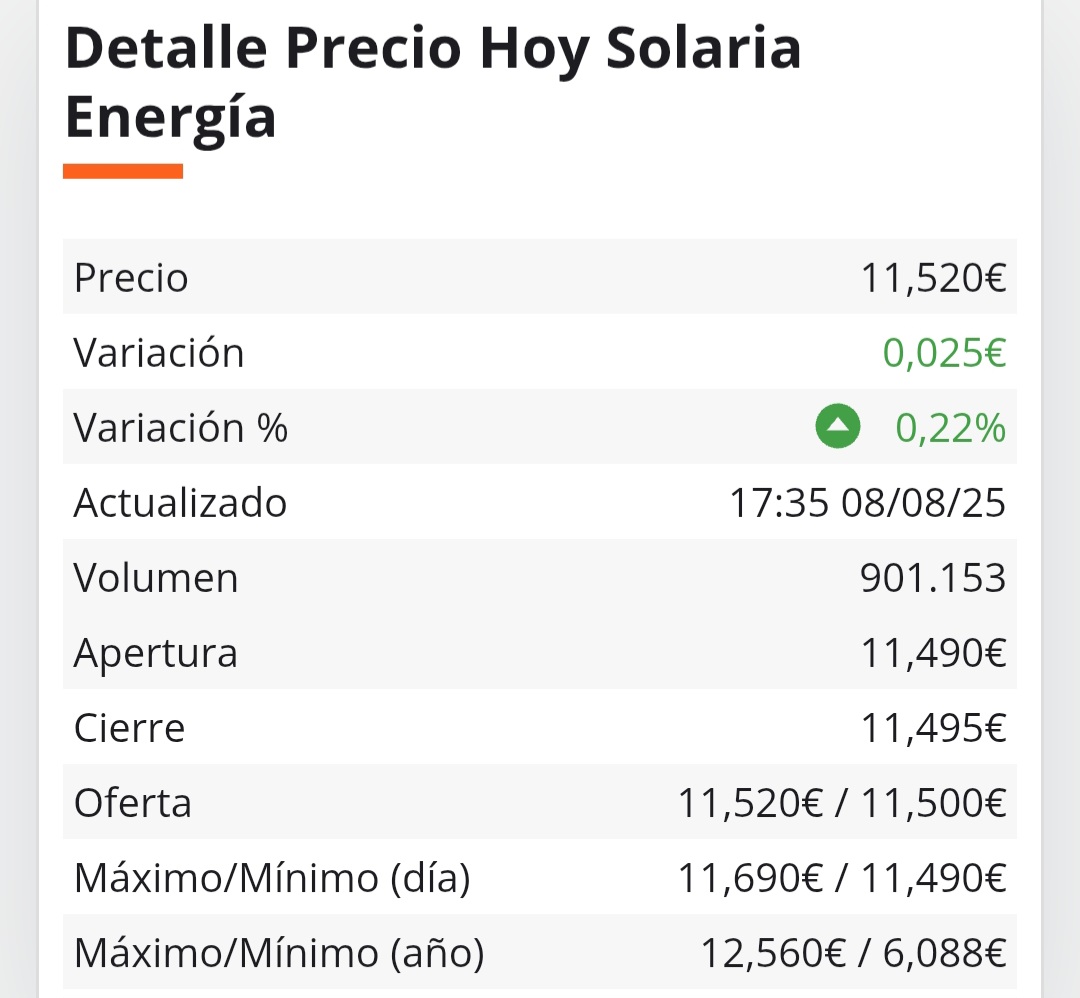Click the Cierre value 11,495€
This screenshot has height=998, width=1080.
click(x=933, y=728)
